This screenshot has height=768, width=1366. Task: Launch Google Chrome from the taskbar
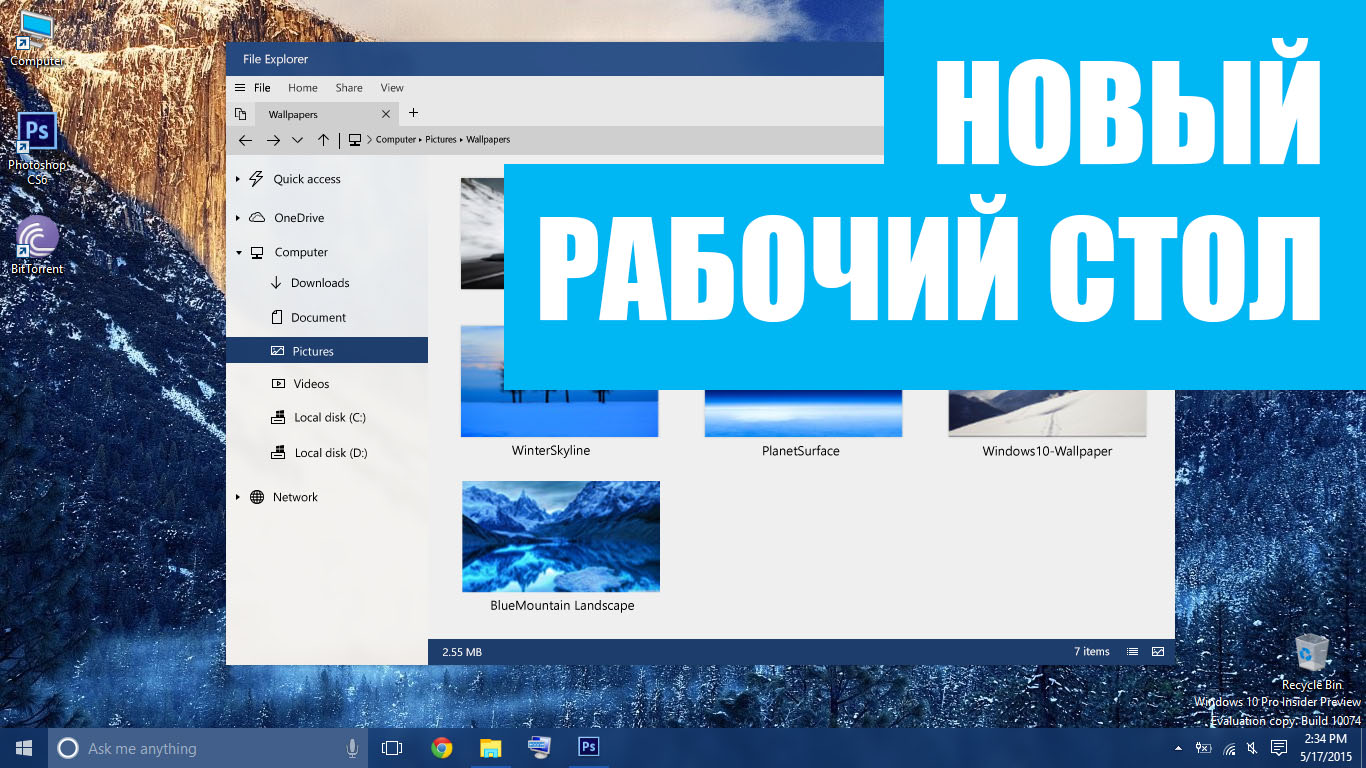click(442, 748)
